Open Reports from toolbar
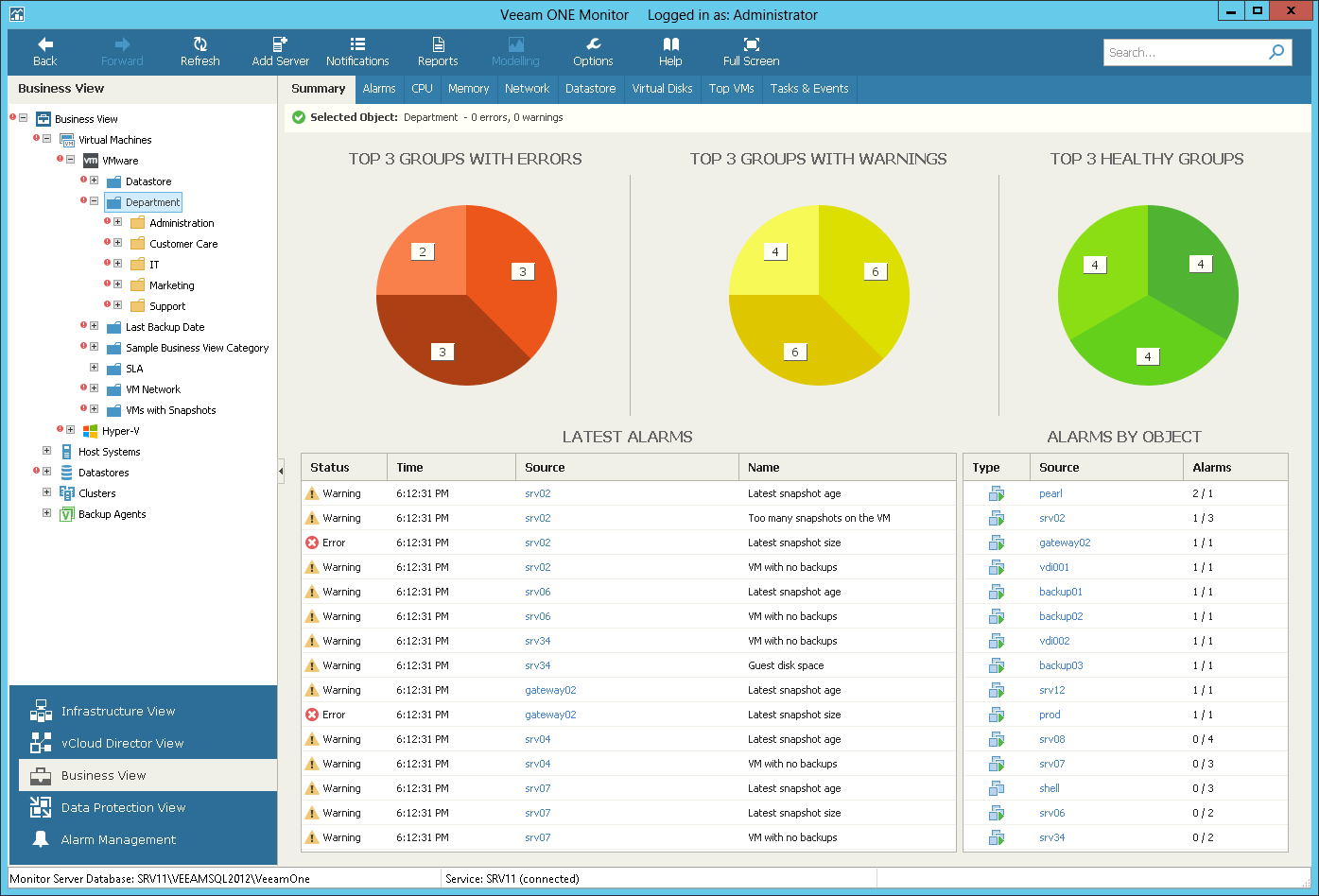The image size is (1319, 896). click(438, 52)
